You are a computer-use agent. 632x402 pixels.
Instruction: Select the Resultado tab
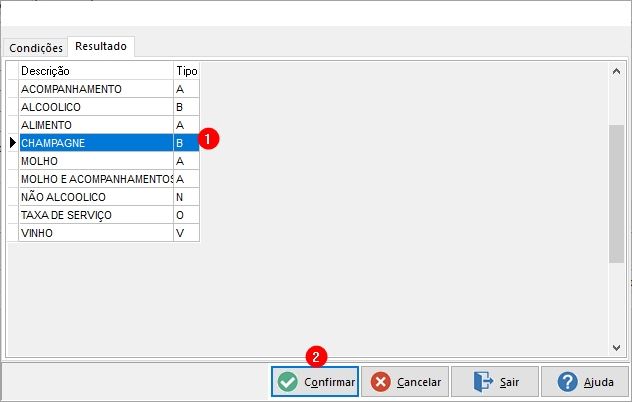(101, 46)
